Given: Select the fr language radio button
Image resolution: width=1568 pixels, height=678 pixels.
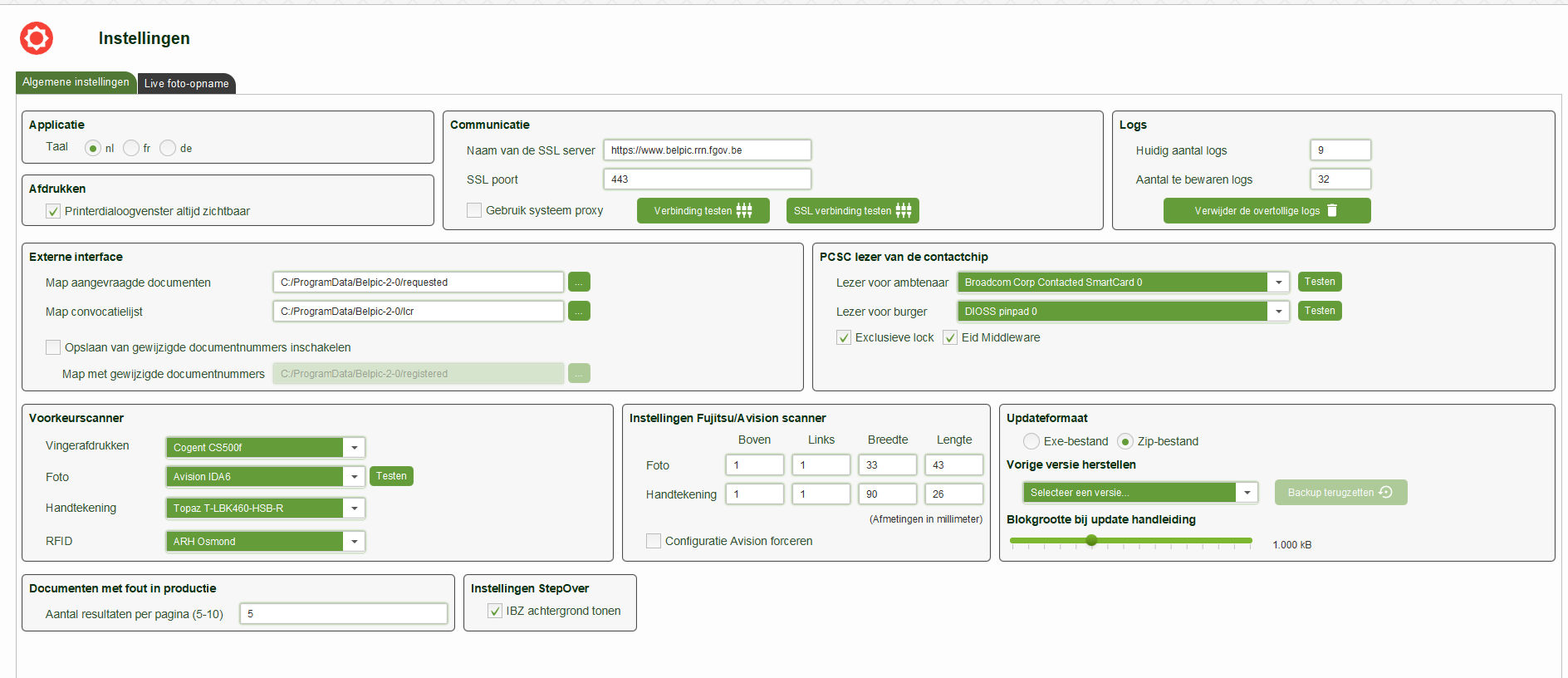Looking at the screenshot, I should pyautogui.click(x=131, y=148).
